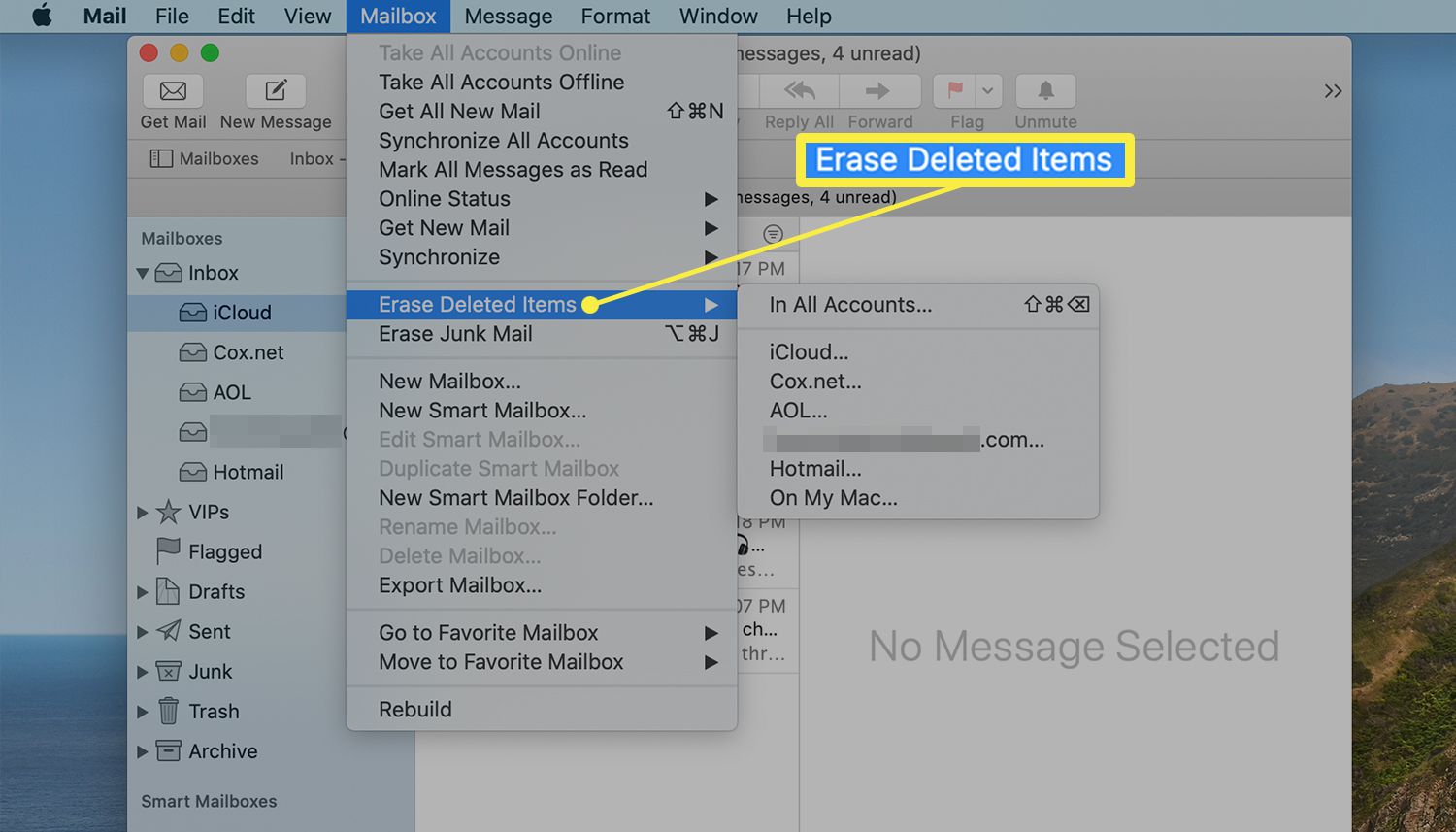Open the Help menu
1456x832 pixels.
tap(809, 16)
